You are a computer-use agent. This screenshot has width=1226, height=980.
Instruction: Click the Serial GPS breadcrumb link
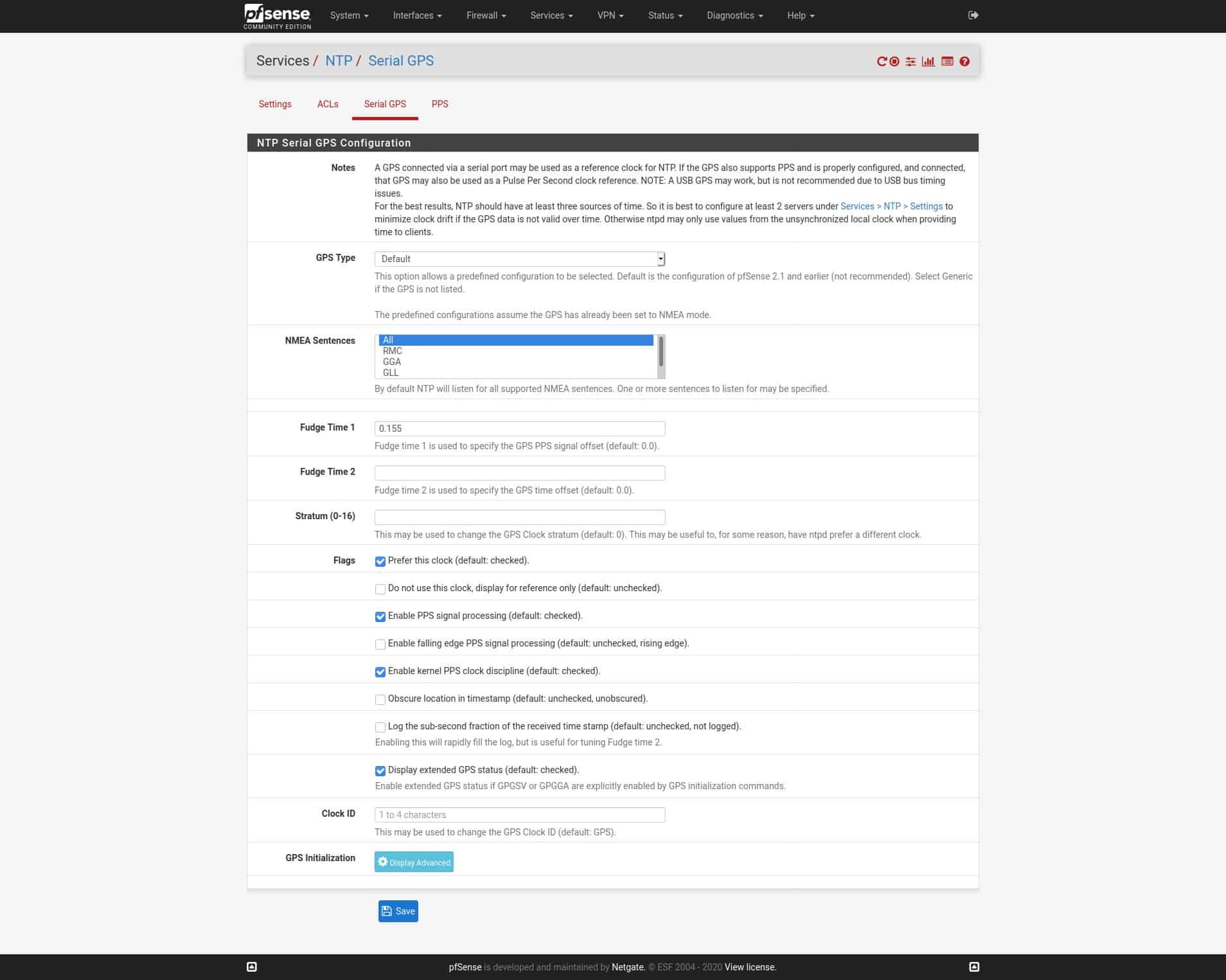tap(401, 61)
